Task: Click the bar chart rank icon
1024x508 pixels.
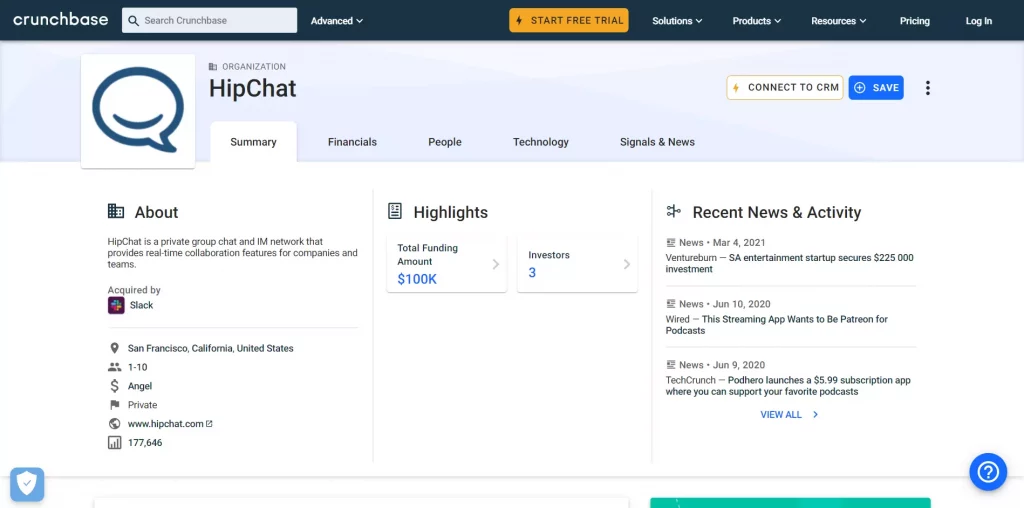Action: pyautogui.click(x=114, y=443)
